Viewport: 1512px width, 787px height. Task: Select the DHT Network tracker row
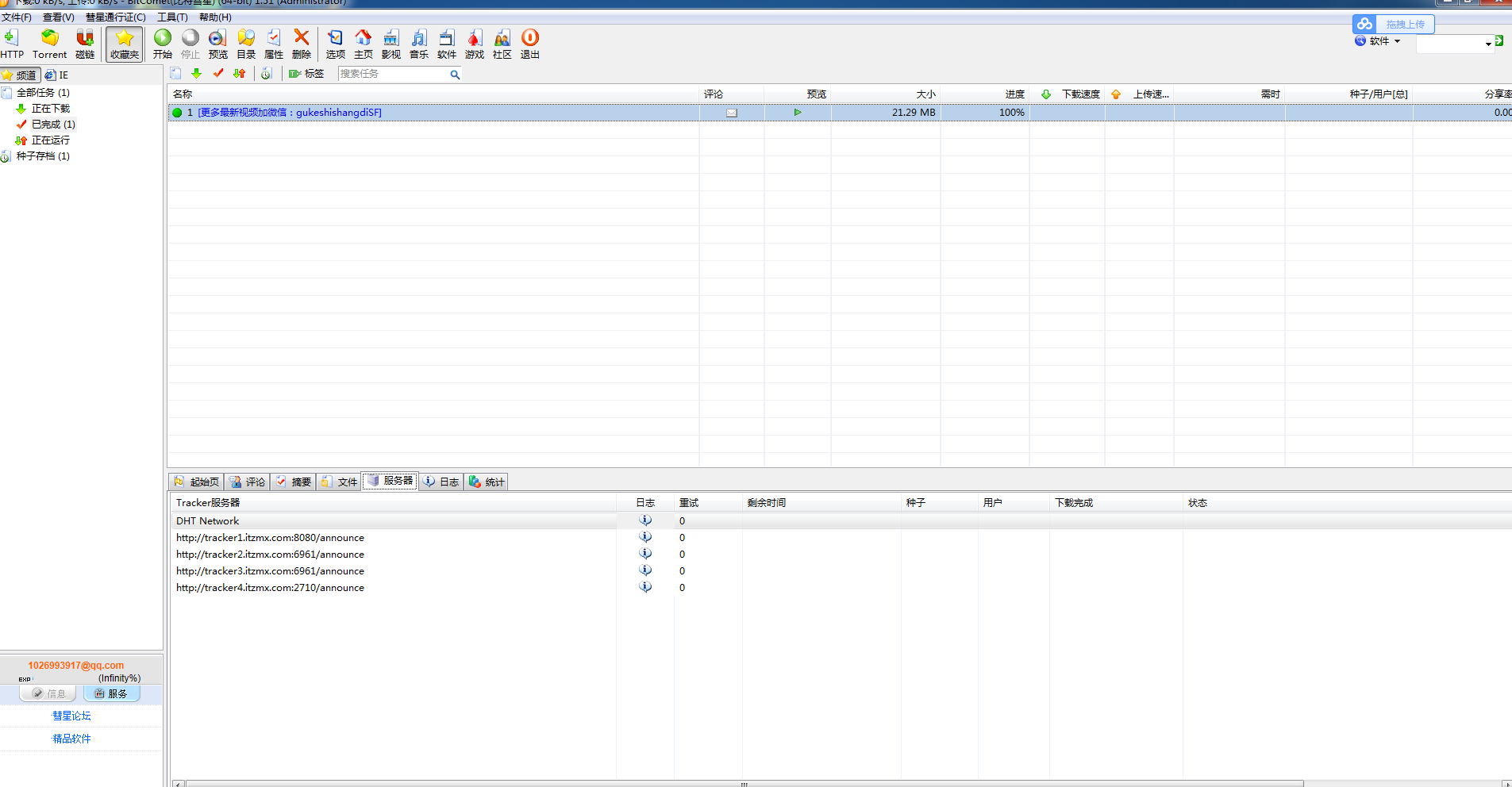pyautogui.click(x=841, y=521)
